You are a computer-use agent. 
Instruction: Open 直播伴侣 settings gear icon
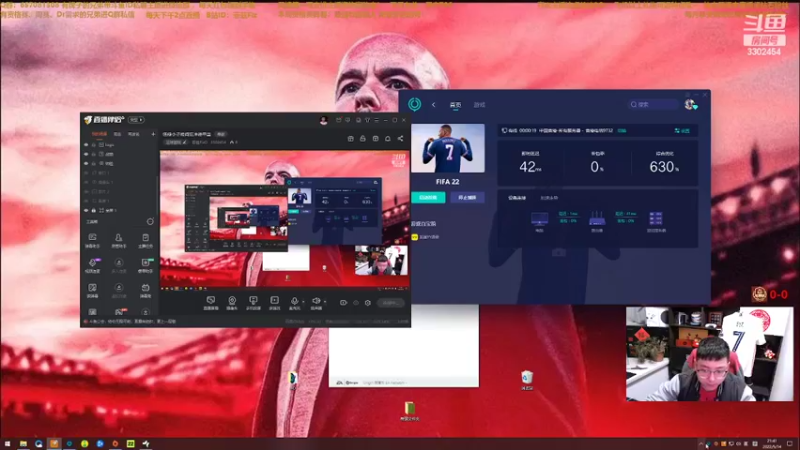368,303
